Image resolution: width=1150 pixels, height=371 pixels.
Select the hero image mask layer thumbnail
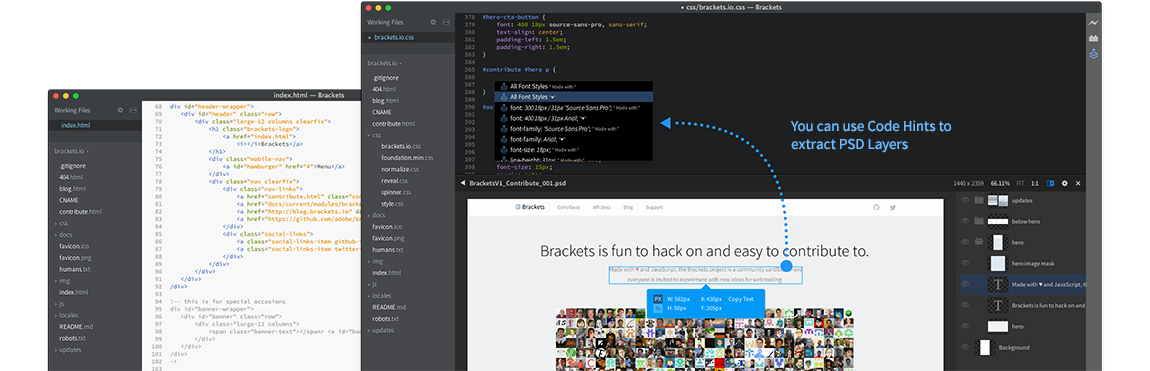pyautogui.click(x=997, y=263)
